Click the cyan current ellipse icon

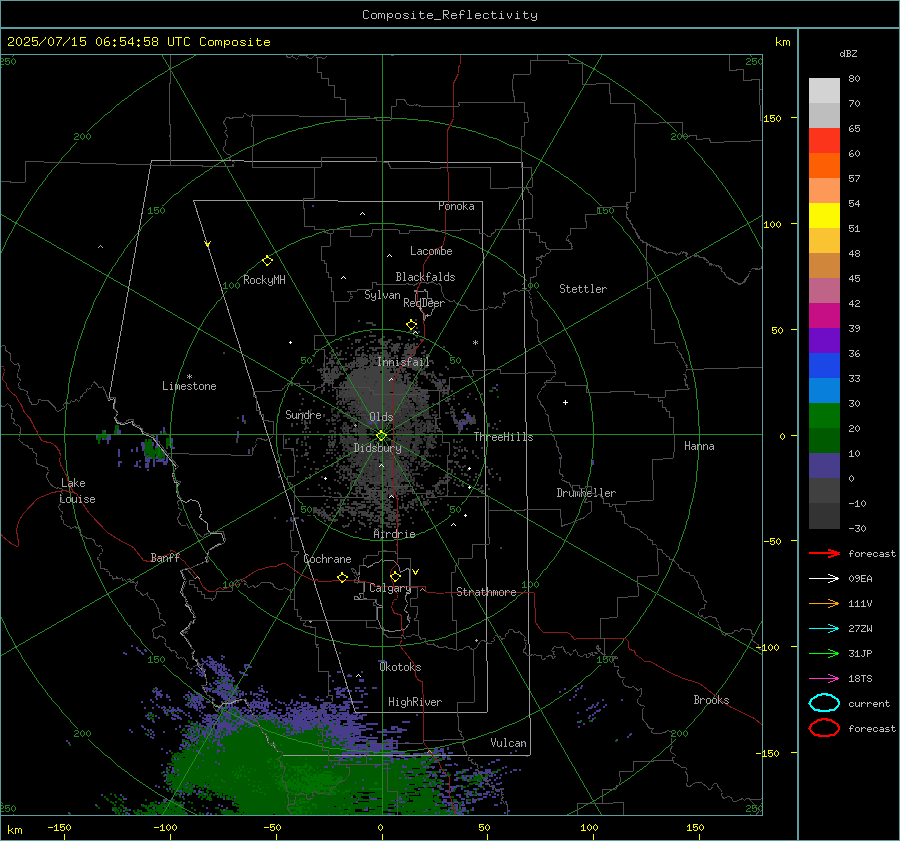(824, 703)
